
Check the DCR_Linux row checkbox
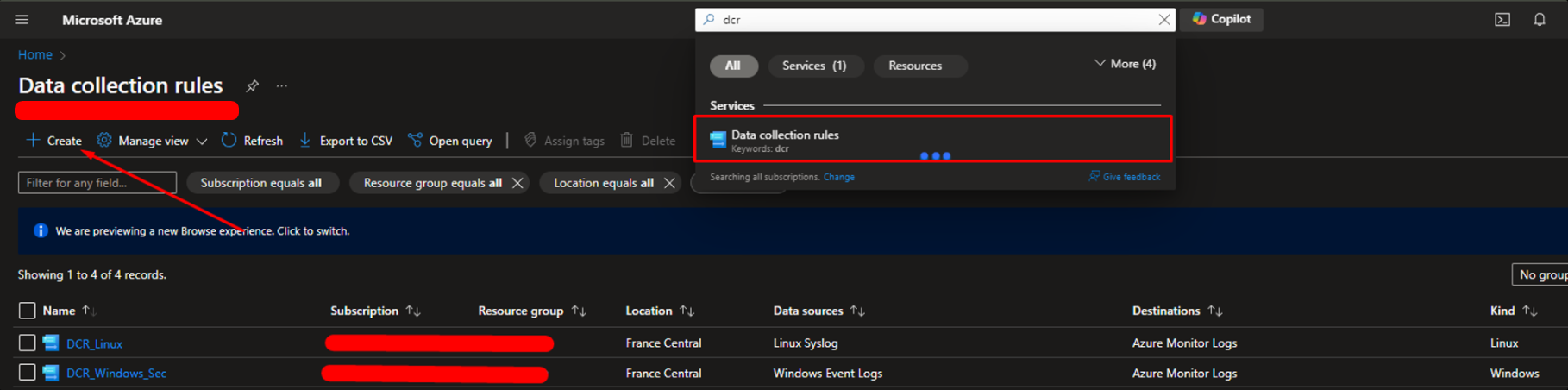27,343
